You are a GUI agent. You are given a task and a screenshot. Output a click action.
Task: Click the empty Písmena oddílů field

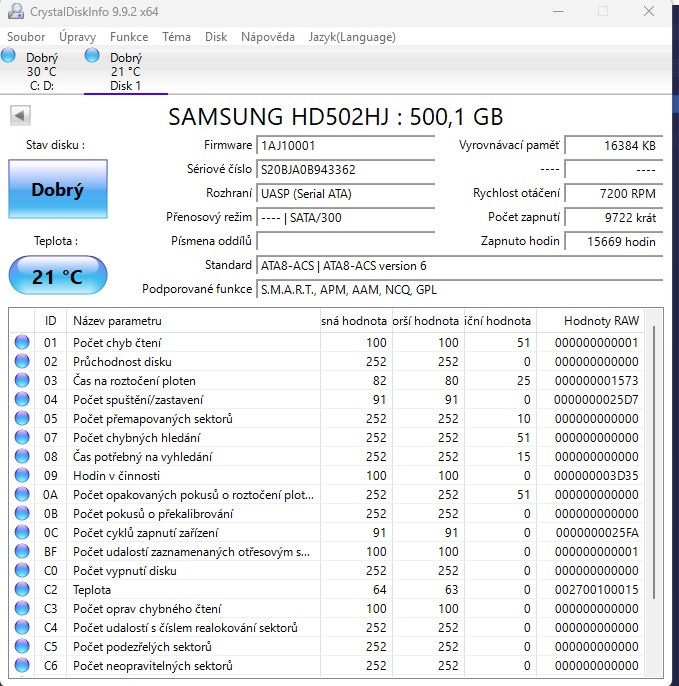(x=346, y=241)
